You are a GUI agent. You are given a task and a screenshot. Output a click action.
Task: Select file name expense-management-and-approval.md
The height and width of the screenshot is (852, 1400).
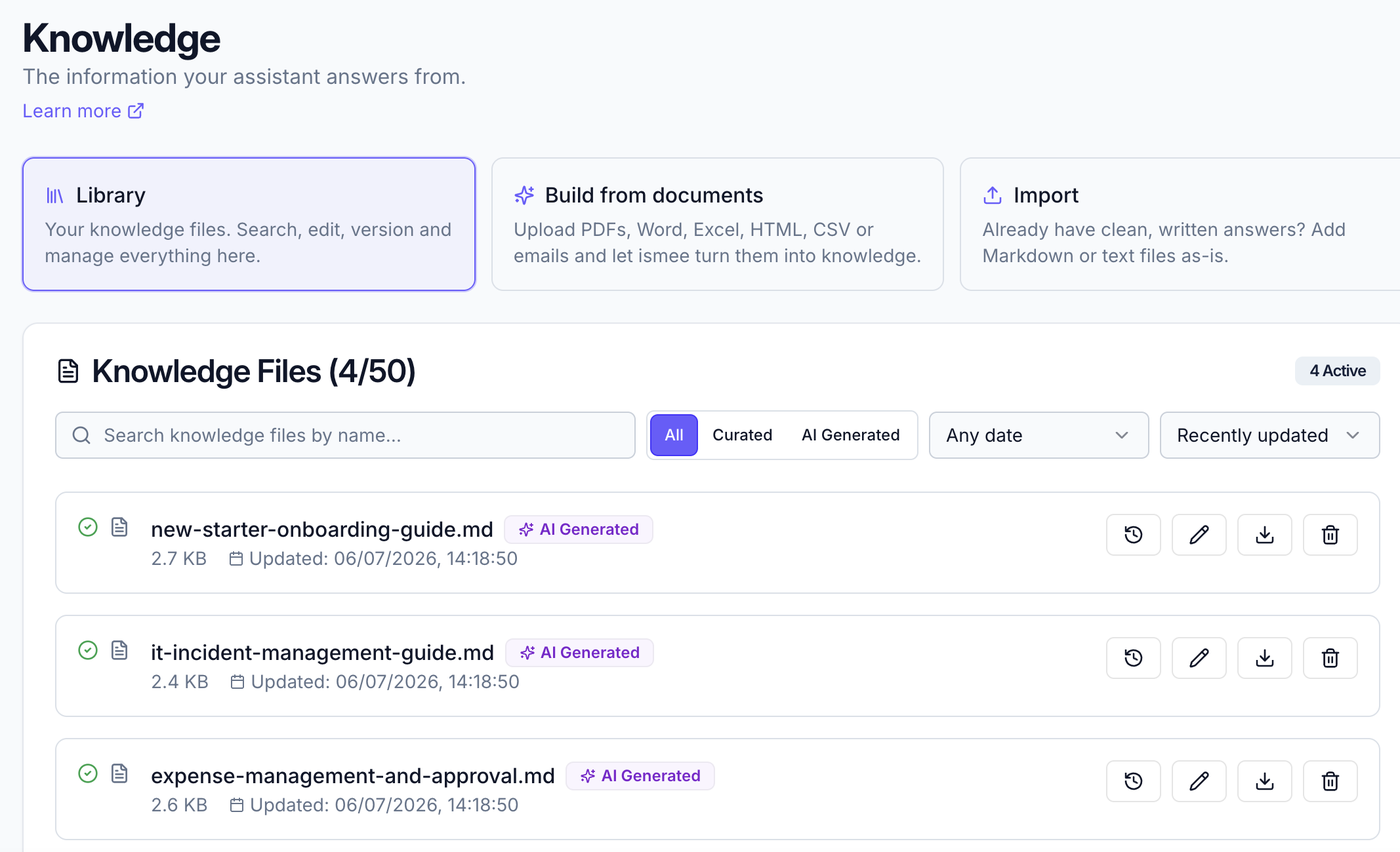(x=353, y=776)
